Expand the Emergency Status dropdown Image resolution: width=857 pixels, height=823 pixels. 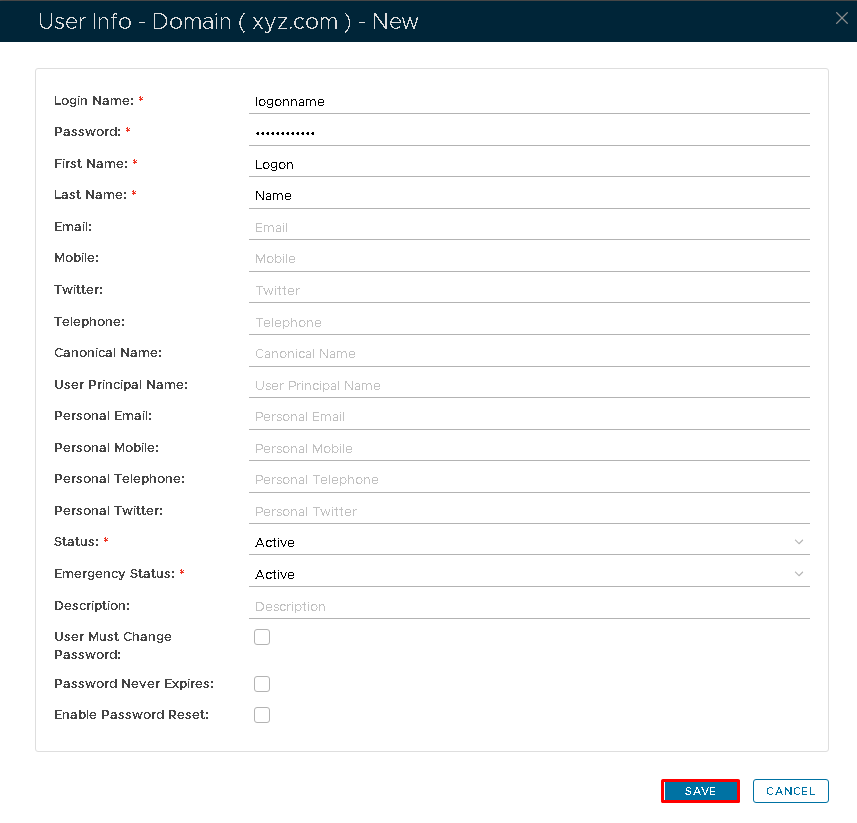click(529, 574)
